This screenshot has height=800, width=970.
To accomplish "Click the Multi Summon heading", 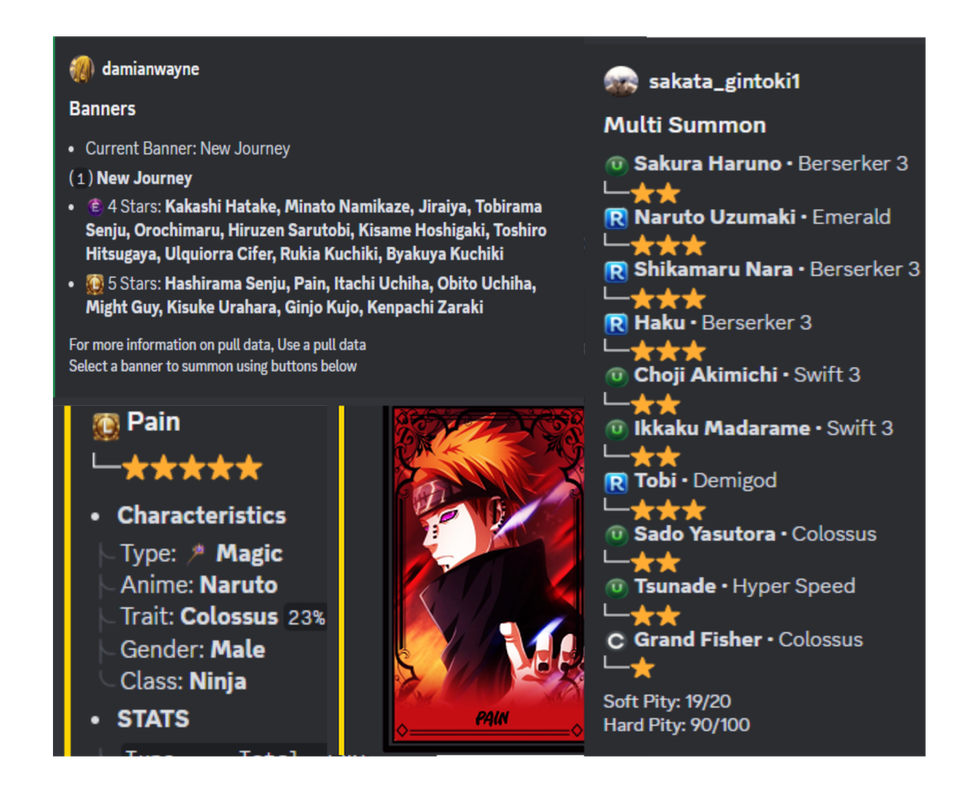I will pyautogui.click(x=685, y=125).
